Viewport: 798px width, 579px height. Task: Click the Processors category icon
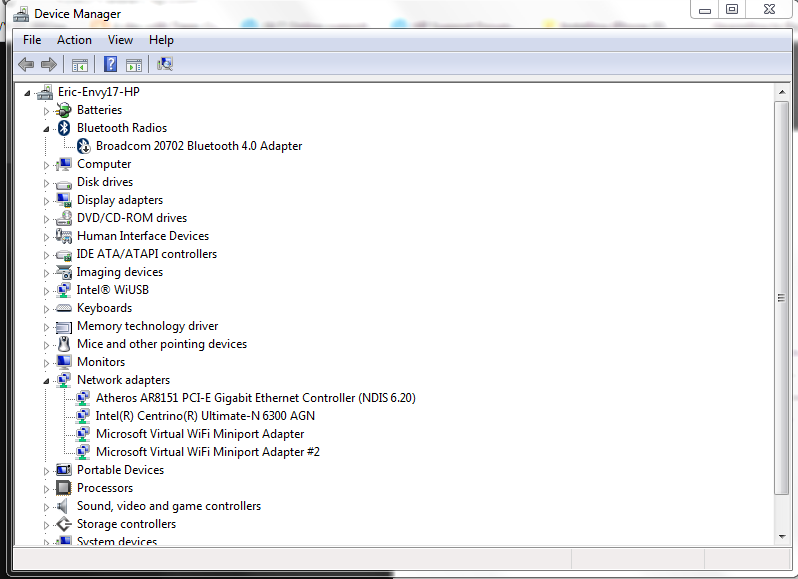[64, 488]
